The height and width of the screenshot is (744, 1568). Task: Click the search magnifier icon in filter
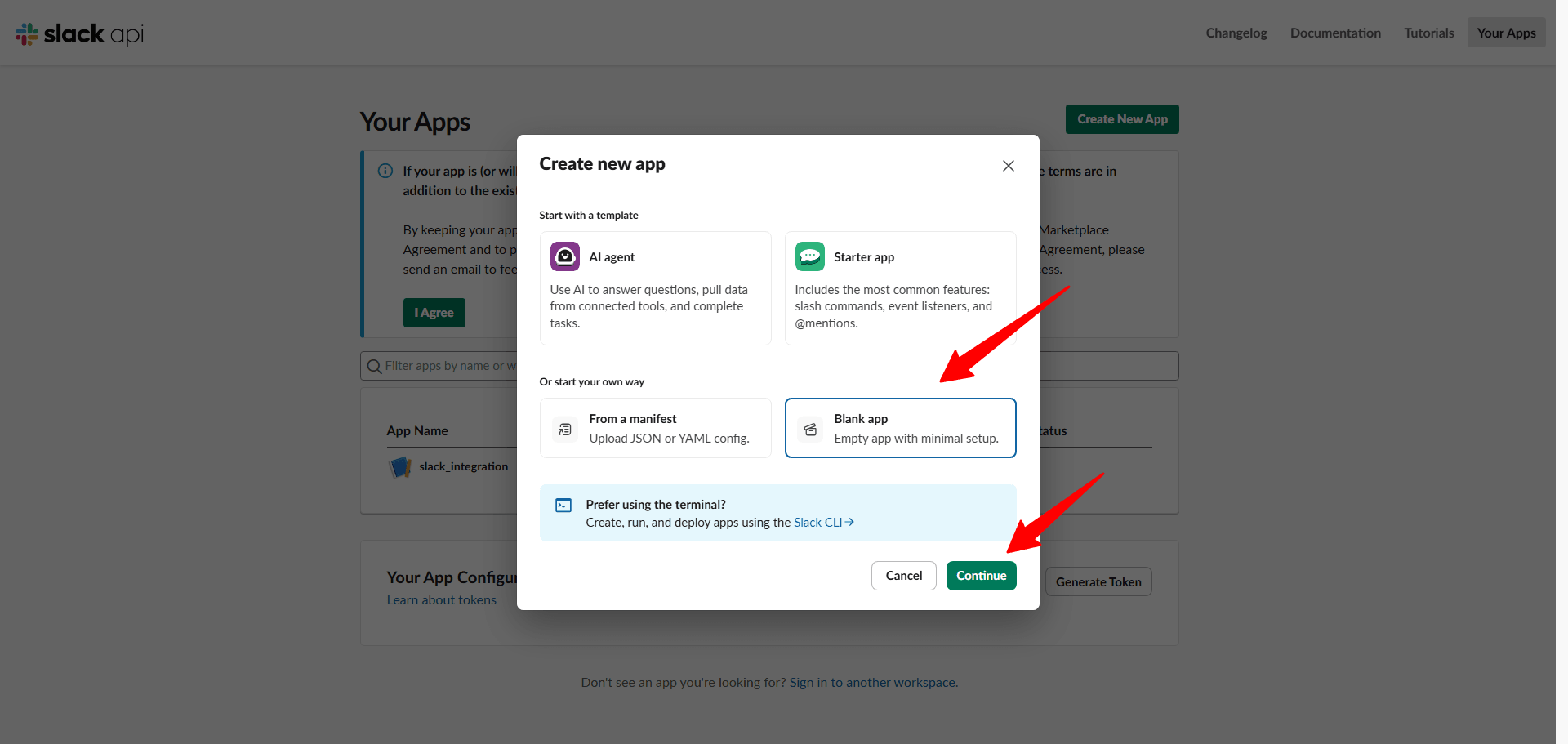click(x=374, y=366)
